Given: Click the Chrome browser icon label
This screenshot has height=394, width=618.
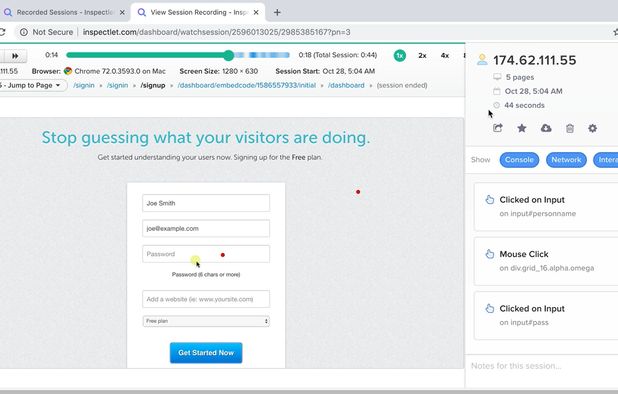Looking at the screenshot, I should coord(68,71).
